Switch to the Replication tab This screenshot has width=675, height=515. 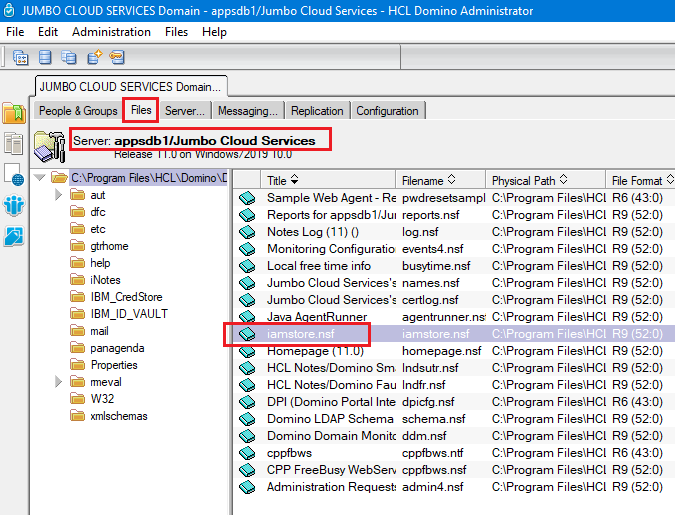point(317,111)
